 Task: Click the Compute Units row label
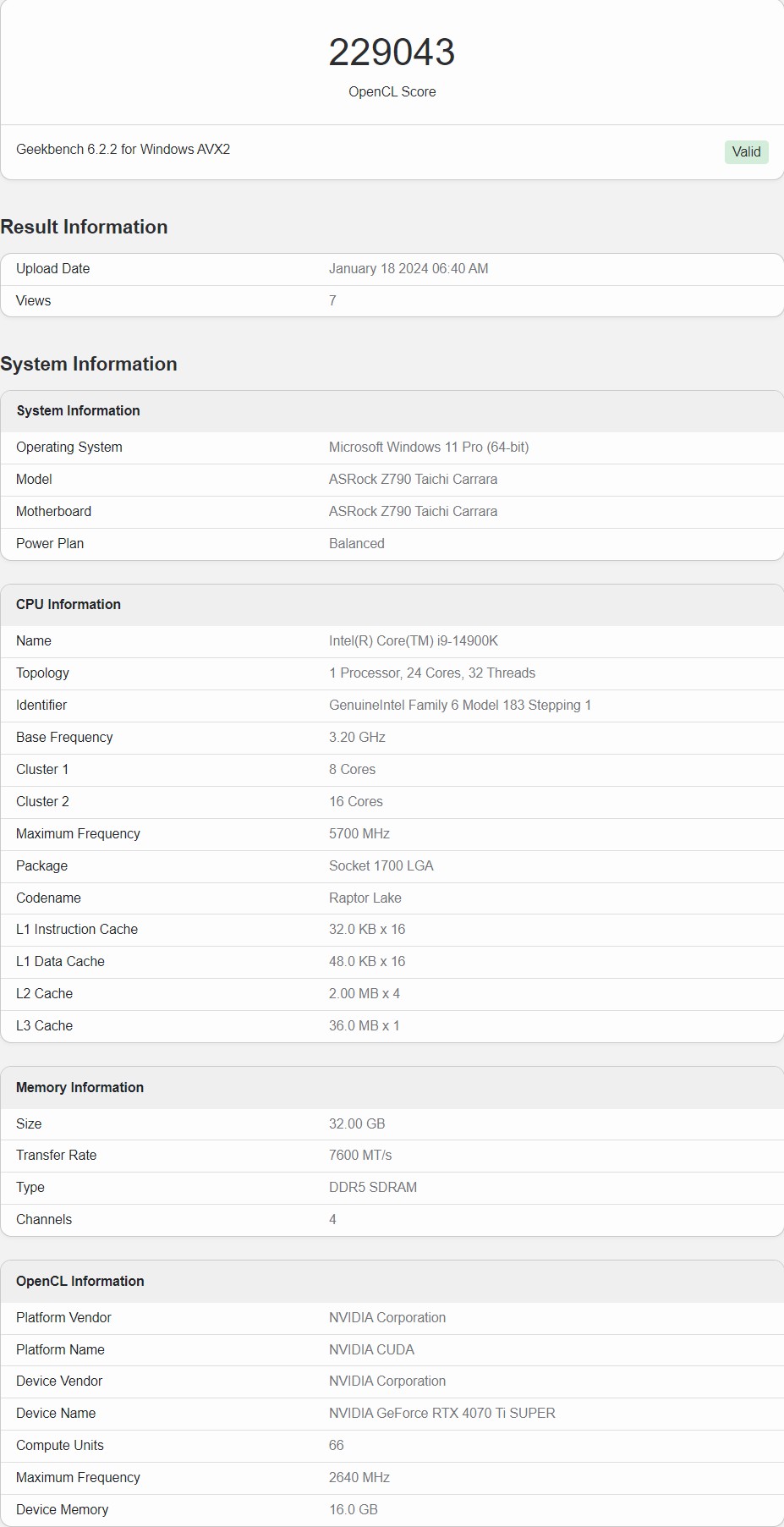pyautogui.click(x=60, y=1445)
